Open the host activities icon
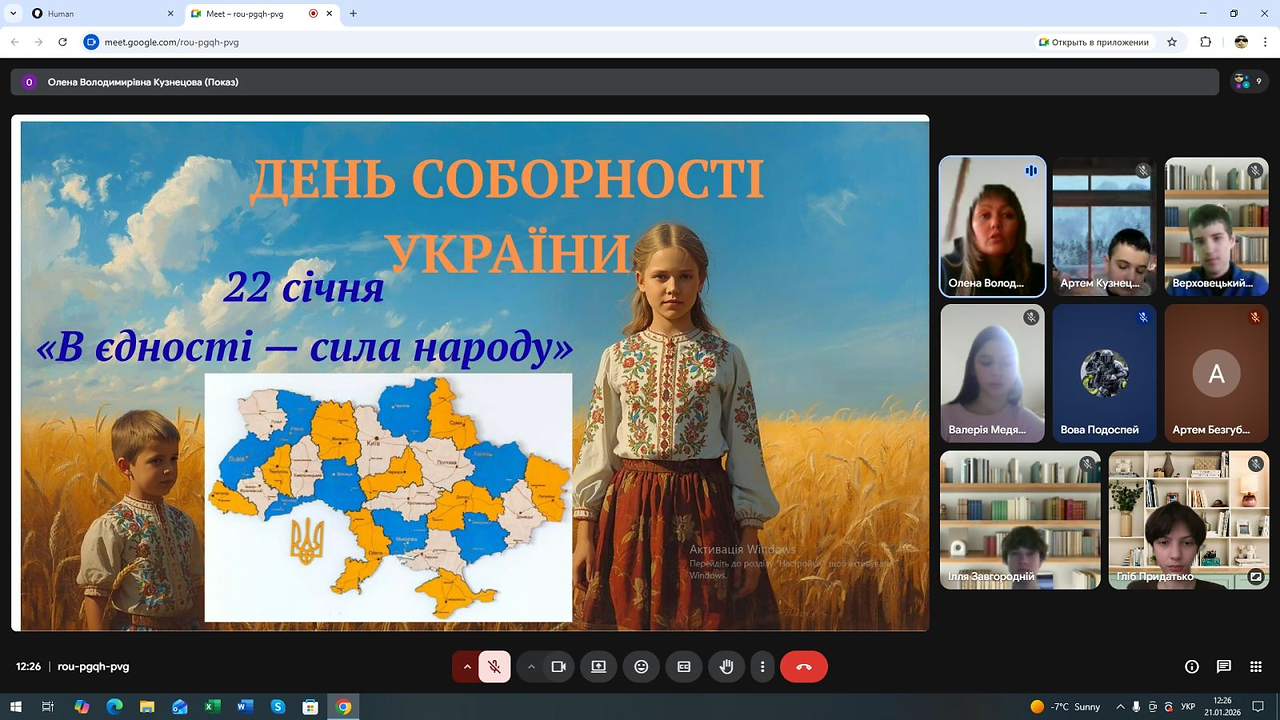The width and height of the screenshot is (1280, 720). tap(1256, 667)
